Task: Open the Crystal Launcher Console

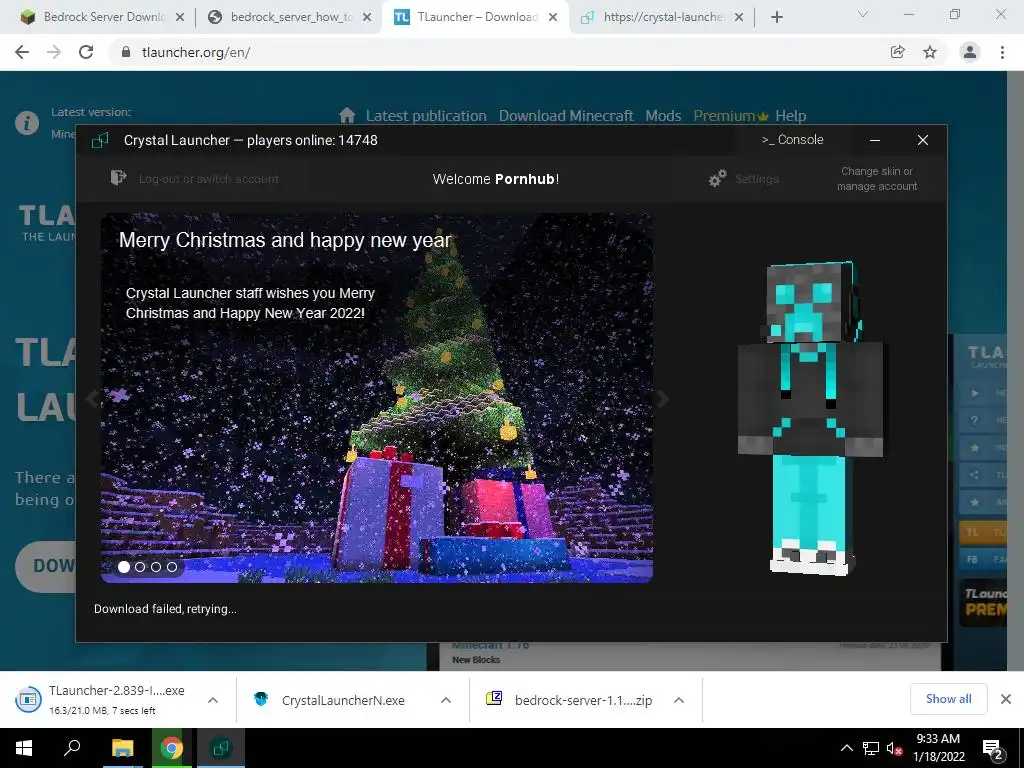Action: pos(792,140)
